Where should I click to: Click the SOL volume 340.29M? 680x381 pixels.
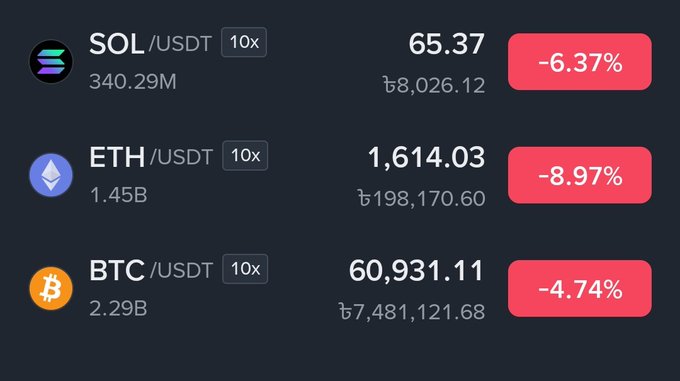pyautogui.click(x=133, y=82)
